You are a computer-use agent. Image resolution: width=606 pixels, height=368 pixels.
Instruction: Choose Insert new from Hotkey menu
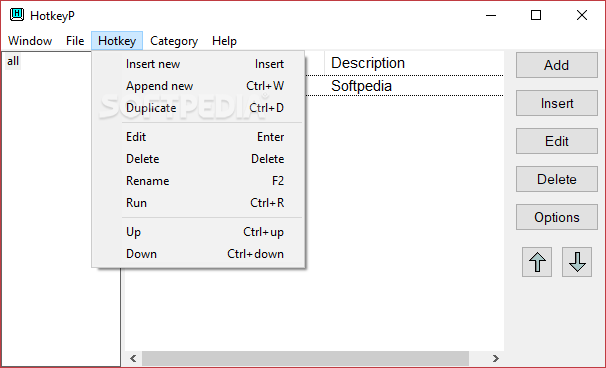198,64
